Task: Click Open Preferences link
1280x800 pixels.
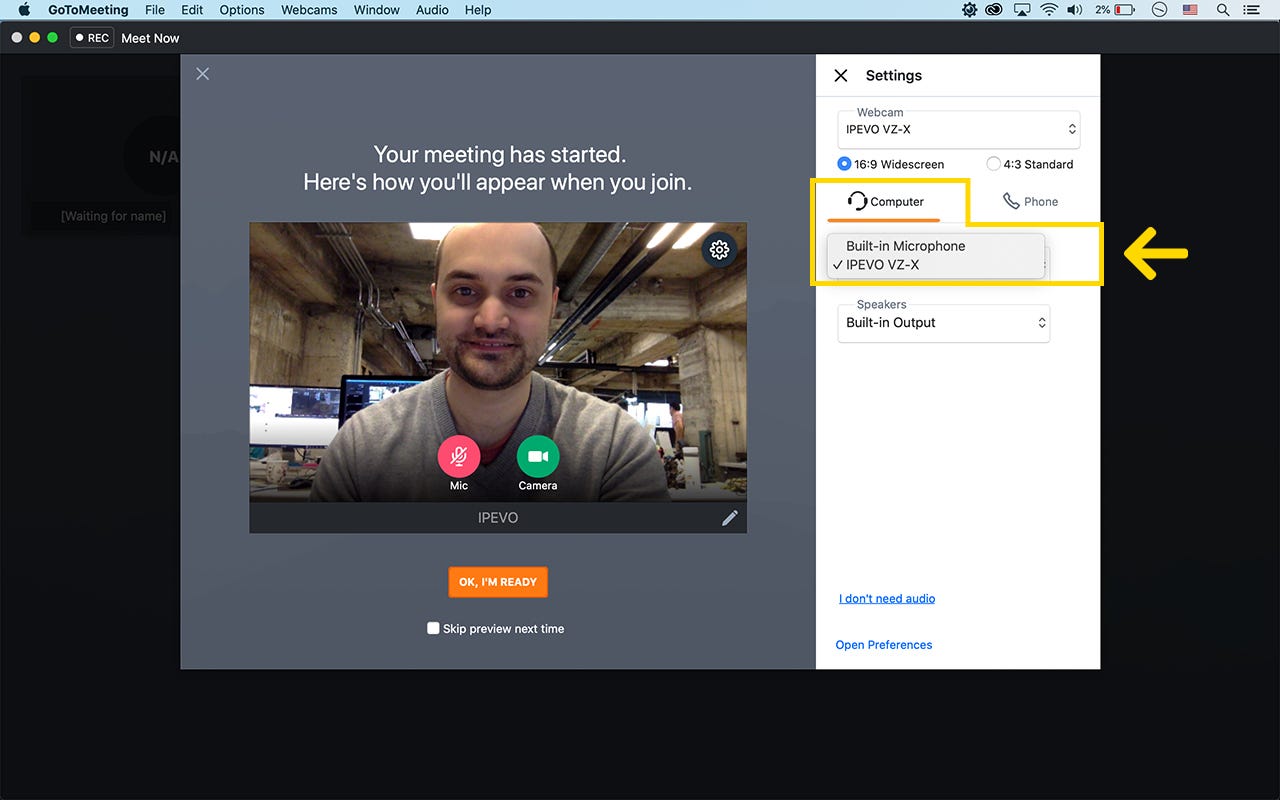Action: 884,645
